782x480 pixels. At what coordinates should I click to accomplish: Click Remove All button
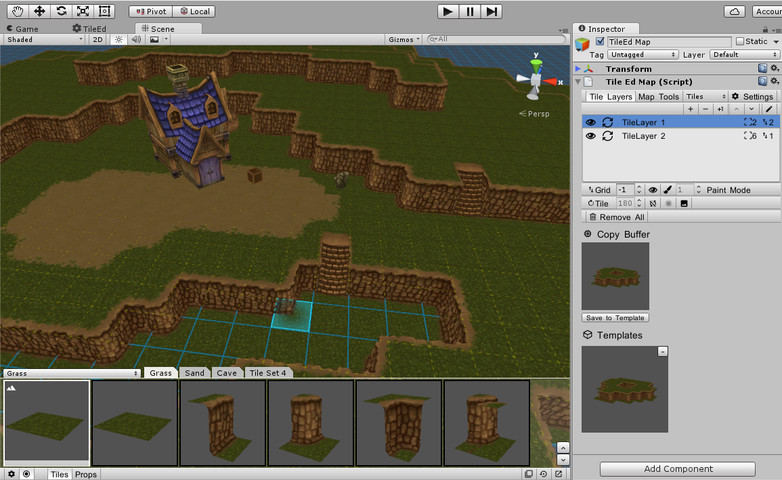point(616,217)
